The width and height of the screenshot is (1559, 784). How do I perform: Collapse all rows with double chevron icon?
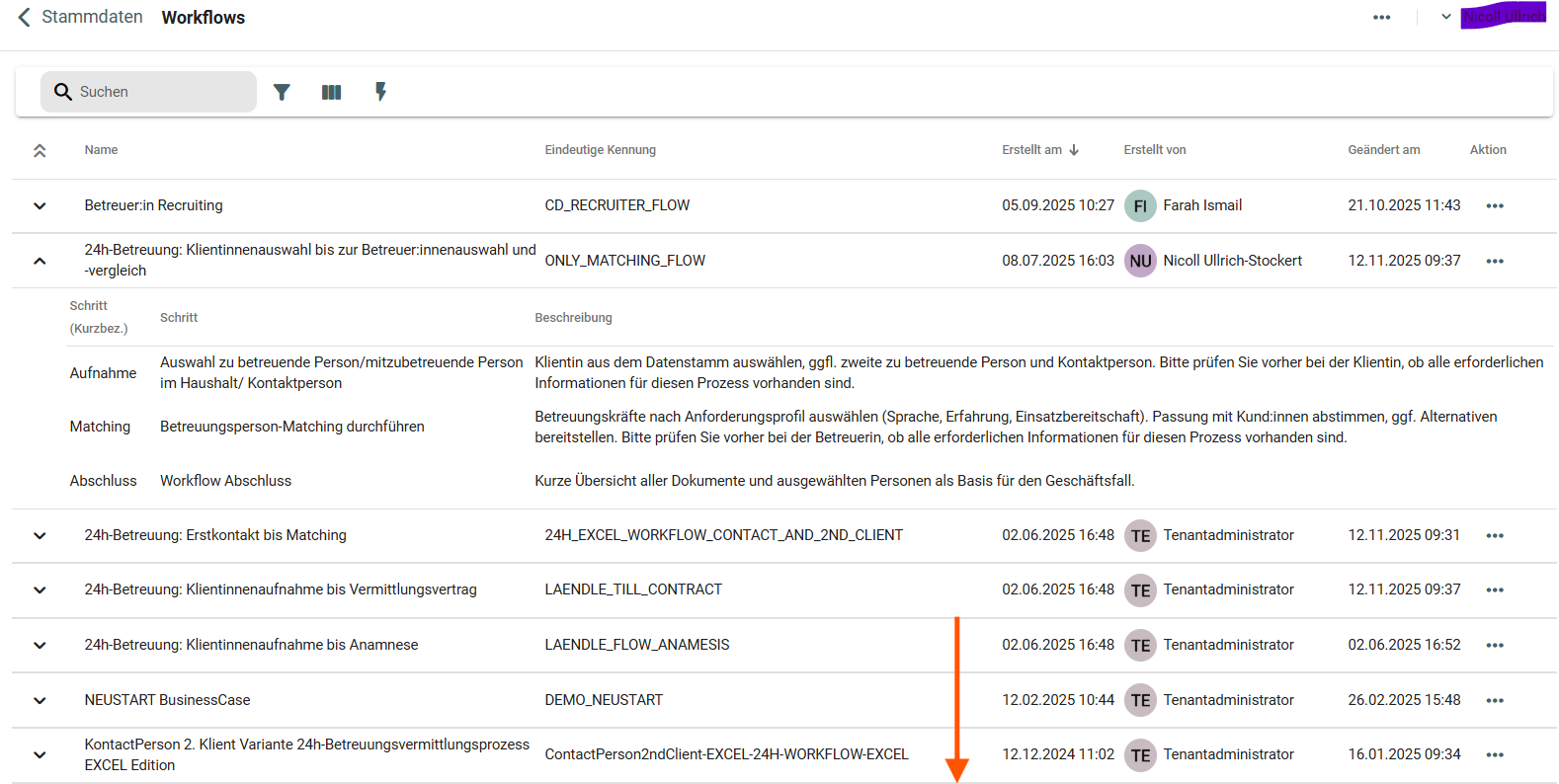(40, 150)
